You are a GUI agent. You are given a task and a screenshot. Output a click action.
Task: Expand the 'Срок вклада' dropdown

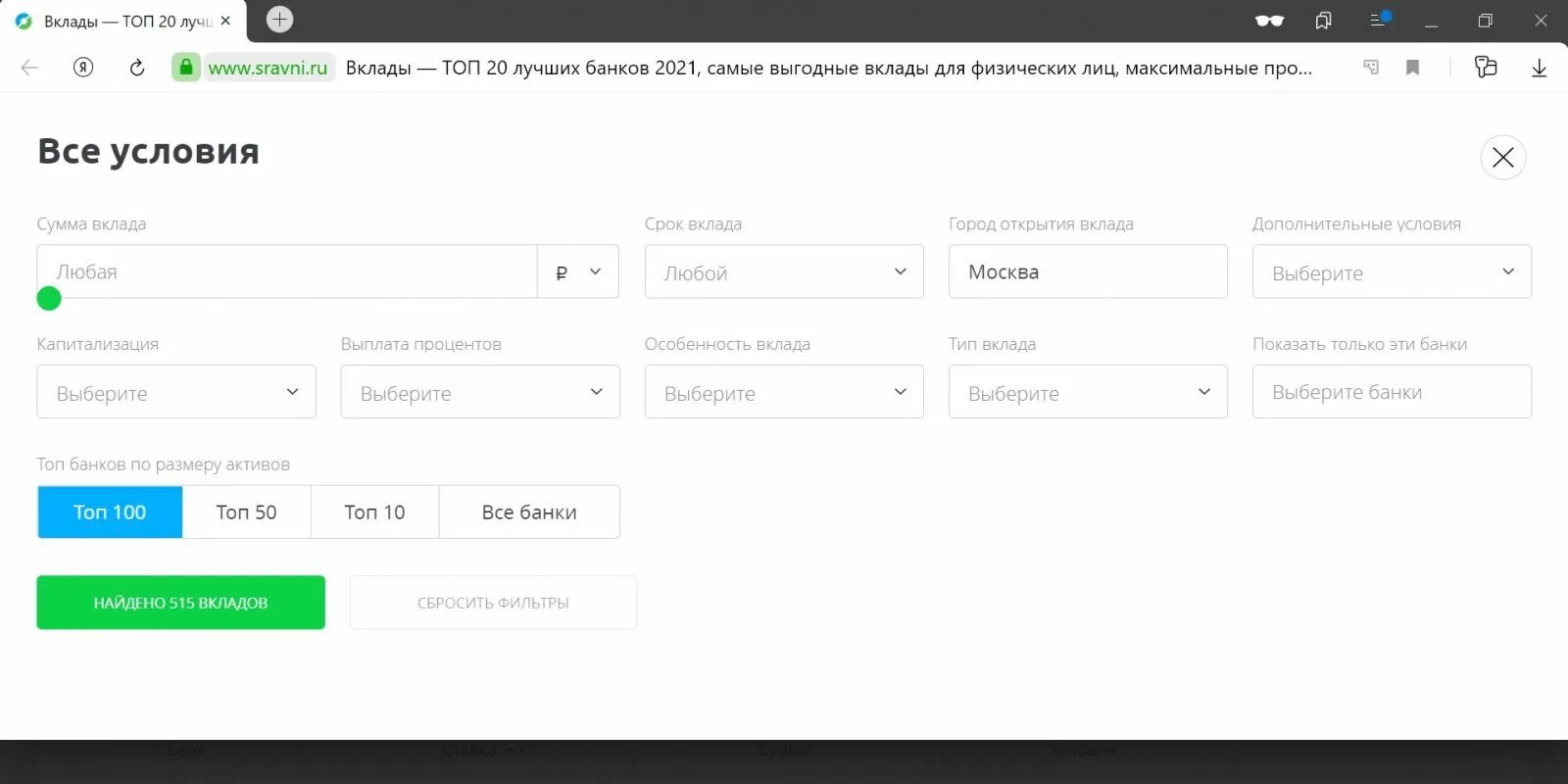click(x=783, y=271)
